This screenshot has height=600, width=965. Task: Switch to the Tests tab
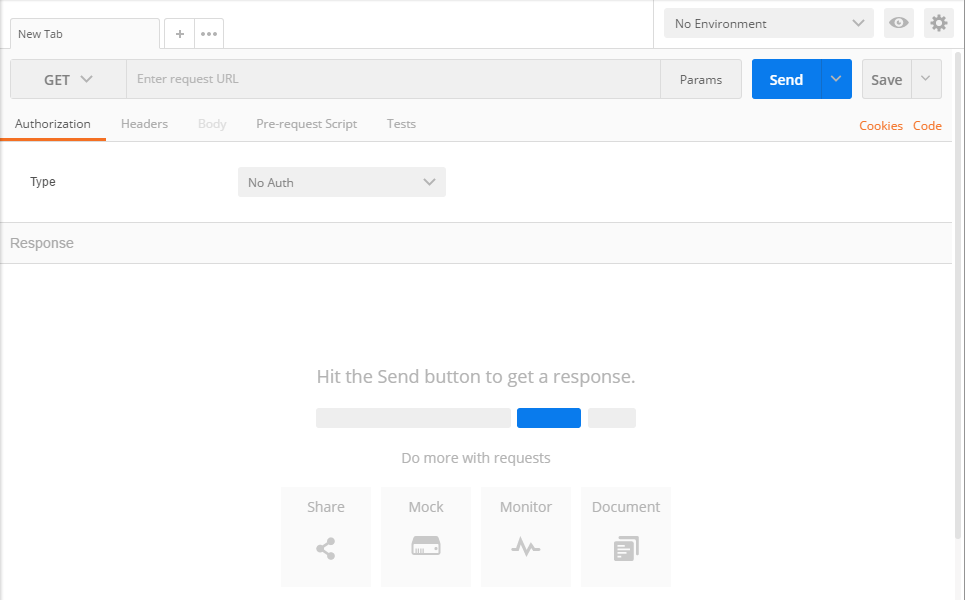(401, 124)
